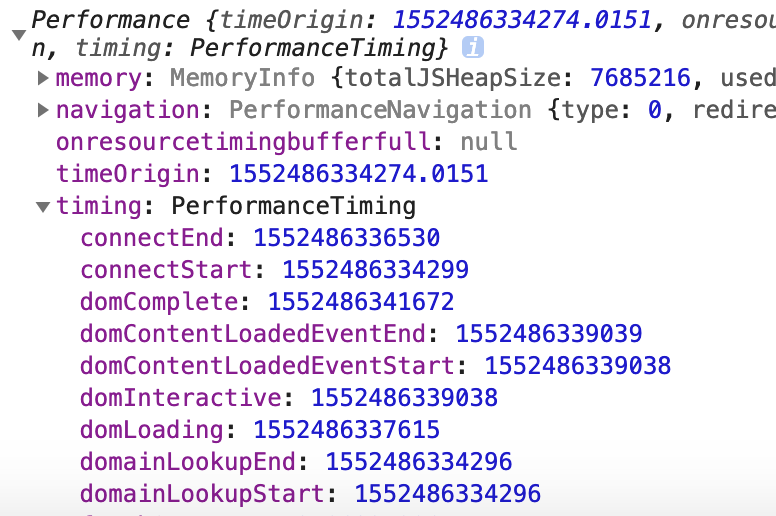Click the domContentLoadedEventStart value
Viewport: 776px width, 516px height.
[577, 366]
